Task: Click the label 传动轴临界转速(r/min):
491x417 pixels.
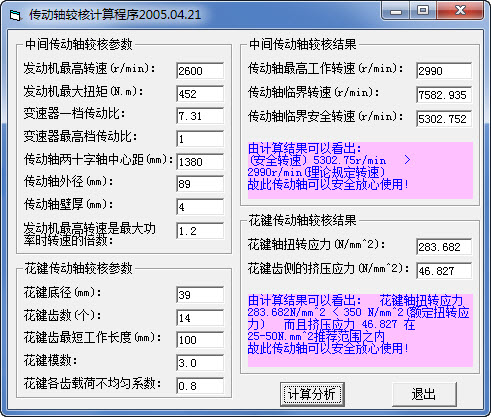Action: [x=314, y=92]
